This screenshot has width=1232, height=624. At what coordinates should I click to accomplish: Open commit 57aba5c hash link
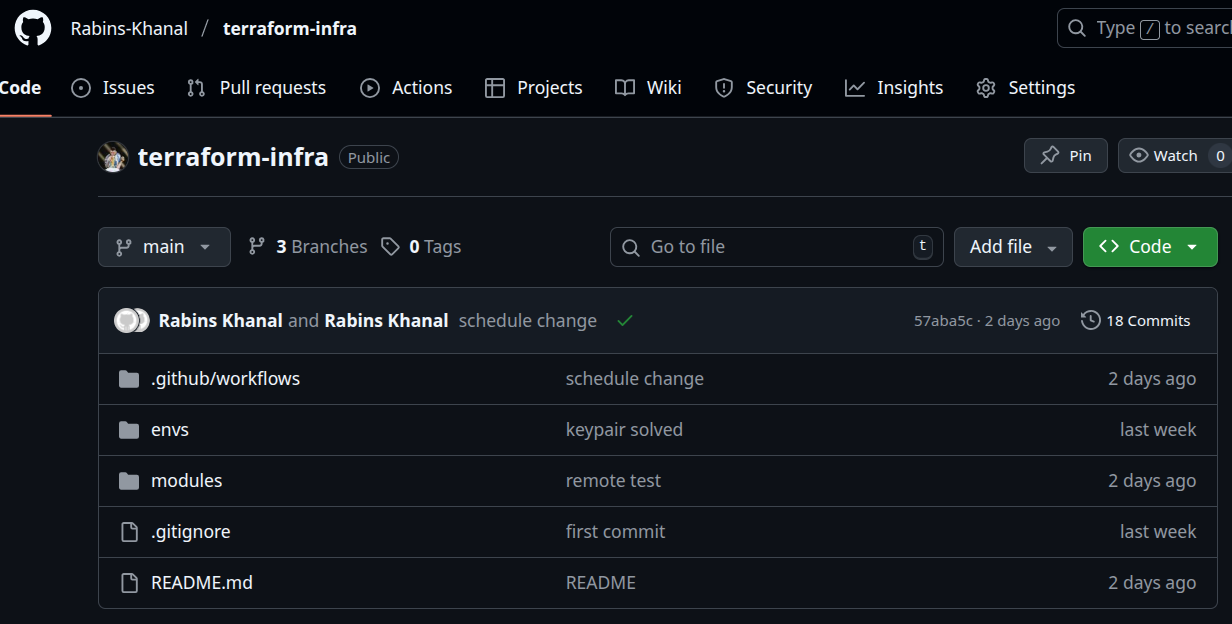click(x=942, y=321)
